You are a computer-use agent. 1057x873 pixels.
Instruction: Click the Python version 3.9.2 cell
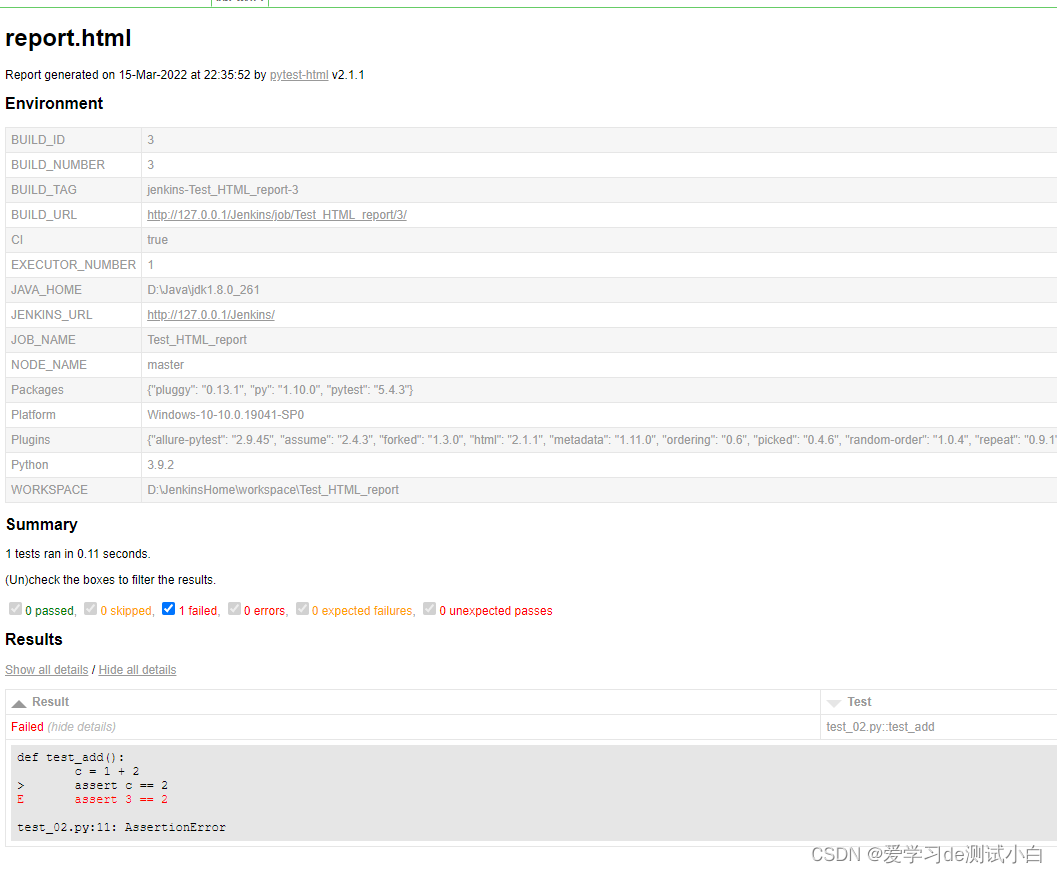click(x=161, y=465)
